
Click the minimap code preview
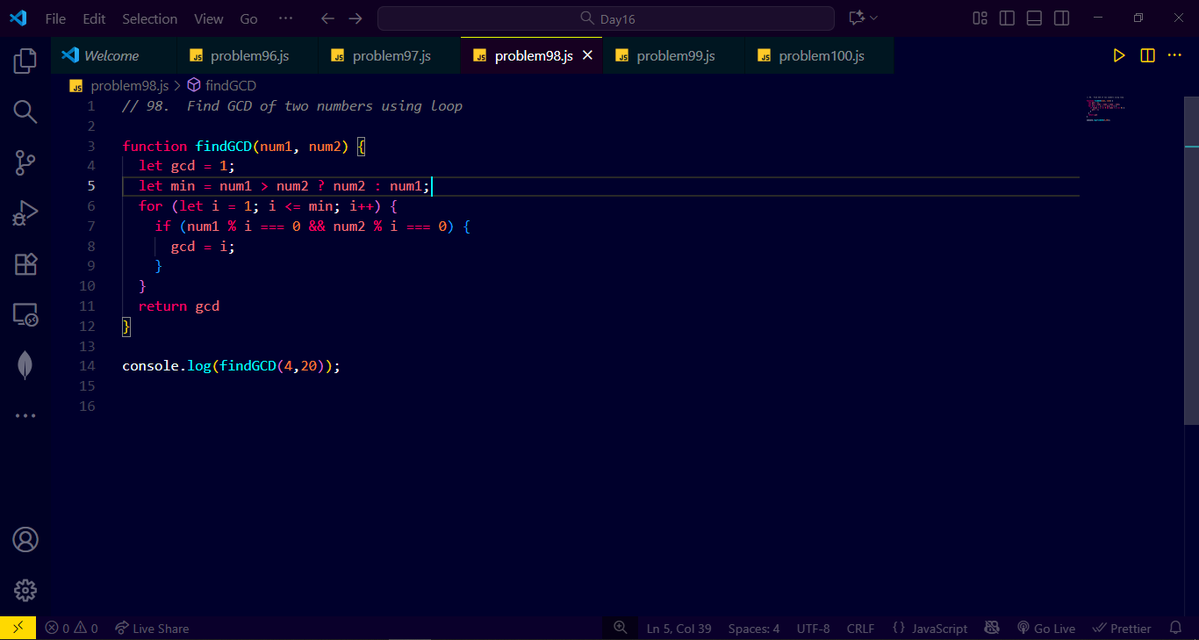(1105, 109)
